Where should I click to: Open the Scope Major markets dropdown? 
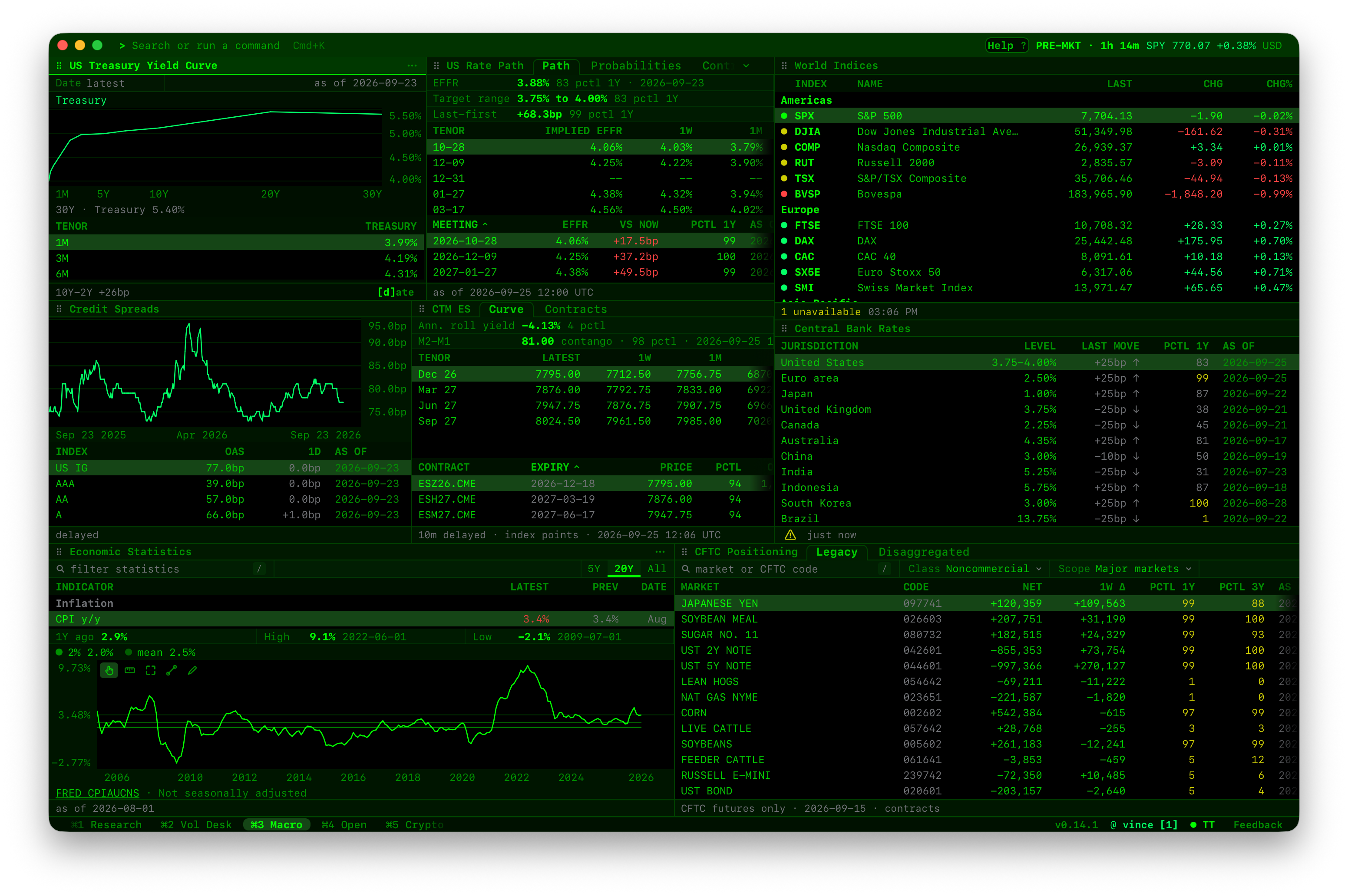1124,569
